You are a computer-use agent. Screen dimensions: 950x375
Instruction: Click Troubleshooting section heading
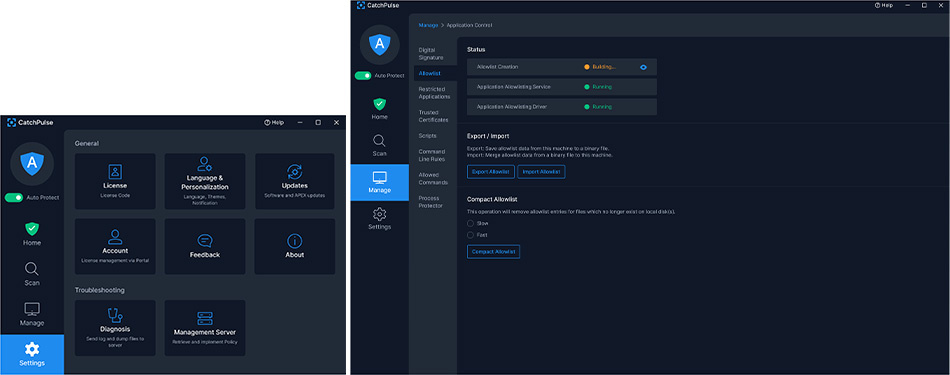click(x=99, y=290)
